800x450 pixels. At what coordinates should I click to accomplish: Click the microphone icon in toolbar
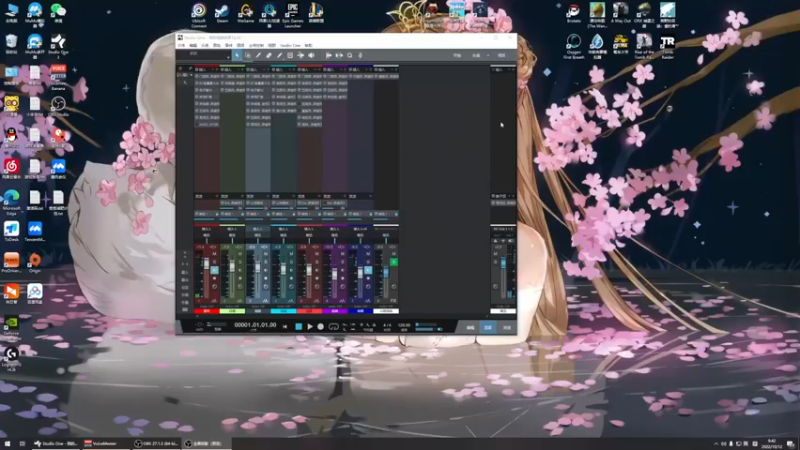(x=360, y=55)
